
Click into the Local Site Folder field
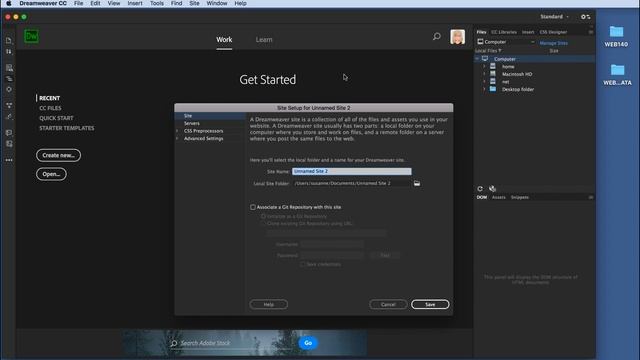[352, 183]
